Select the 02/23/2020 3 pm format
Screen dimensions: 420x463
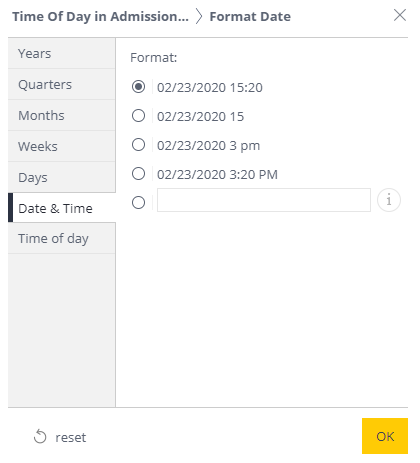tap(138, 145)
